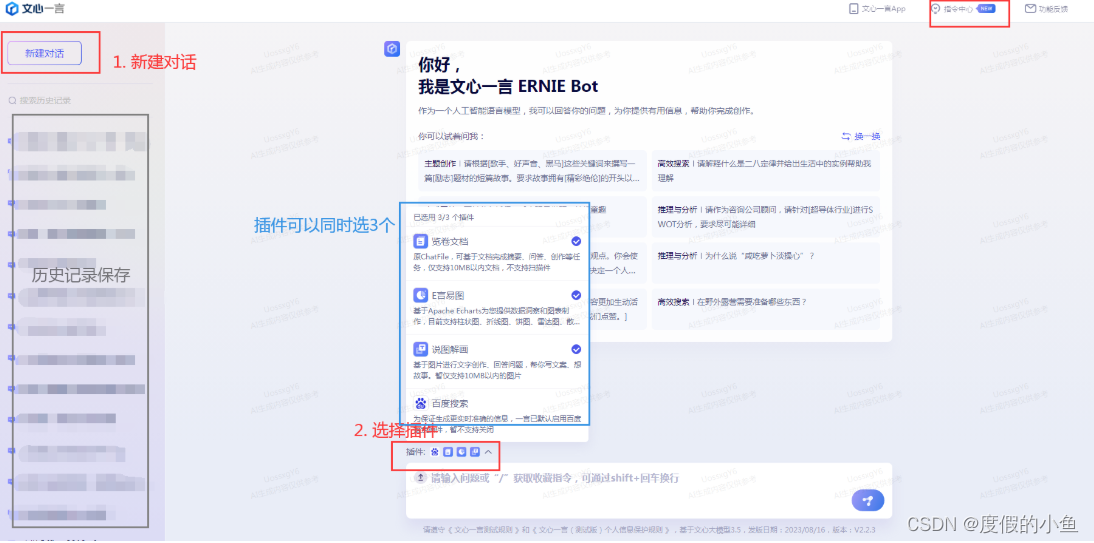Click the NEW badge next to 指令中心
1094x543 pixels.
tap(984, 9)
